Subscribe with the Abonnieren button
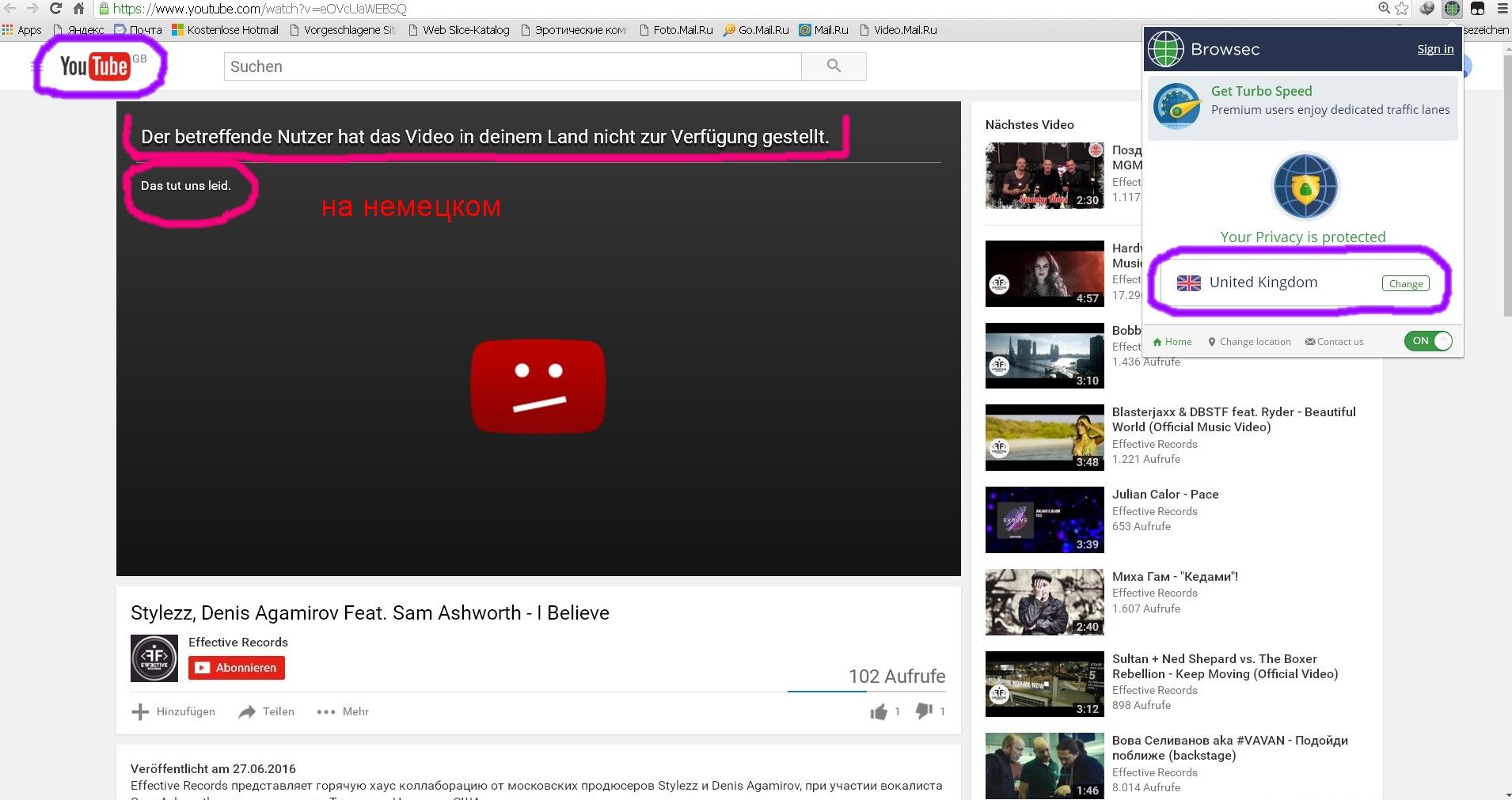Screen dimensions: 1512x800 coord(237,668)
